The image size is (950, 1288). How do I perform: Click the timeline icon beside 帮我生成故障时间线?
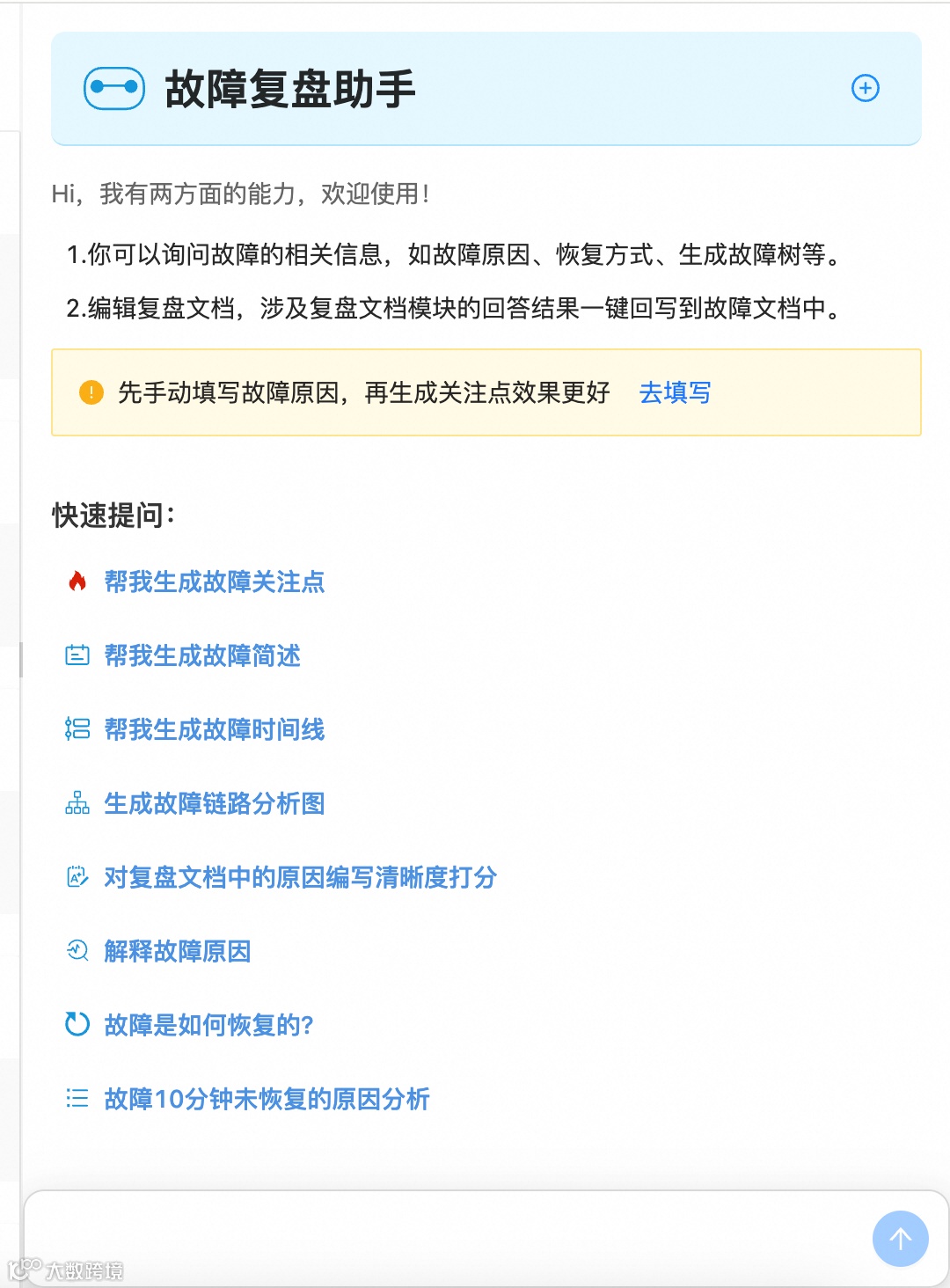[x=77, y=728]
